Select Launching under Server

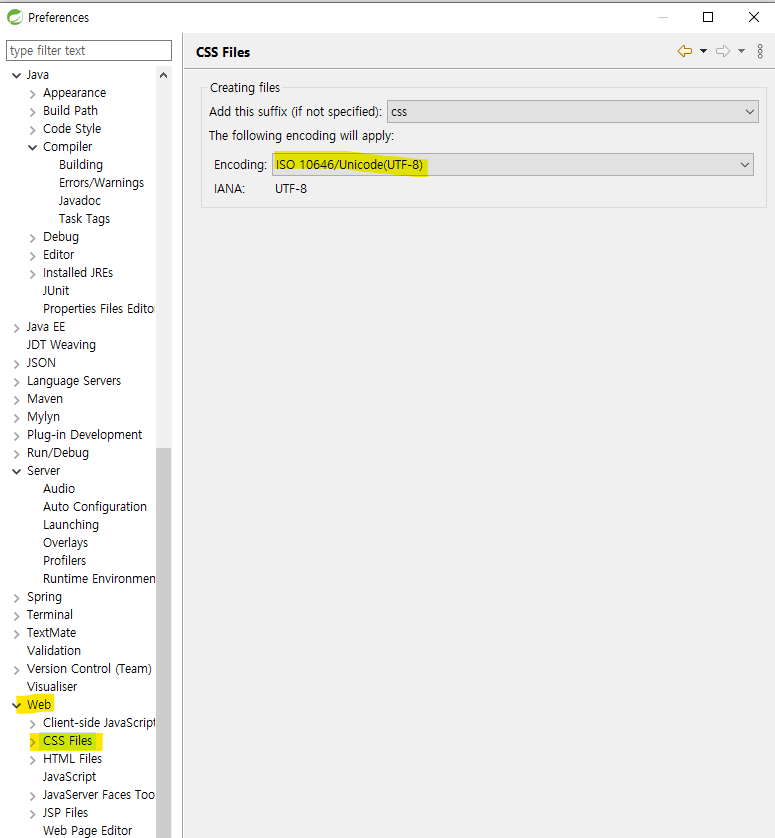click(71, 525)
